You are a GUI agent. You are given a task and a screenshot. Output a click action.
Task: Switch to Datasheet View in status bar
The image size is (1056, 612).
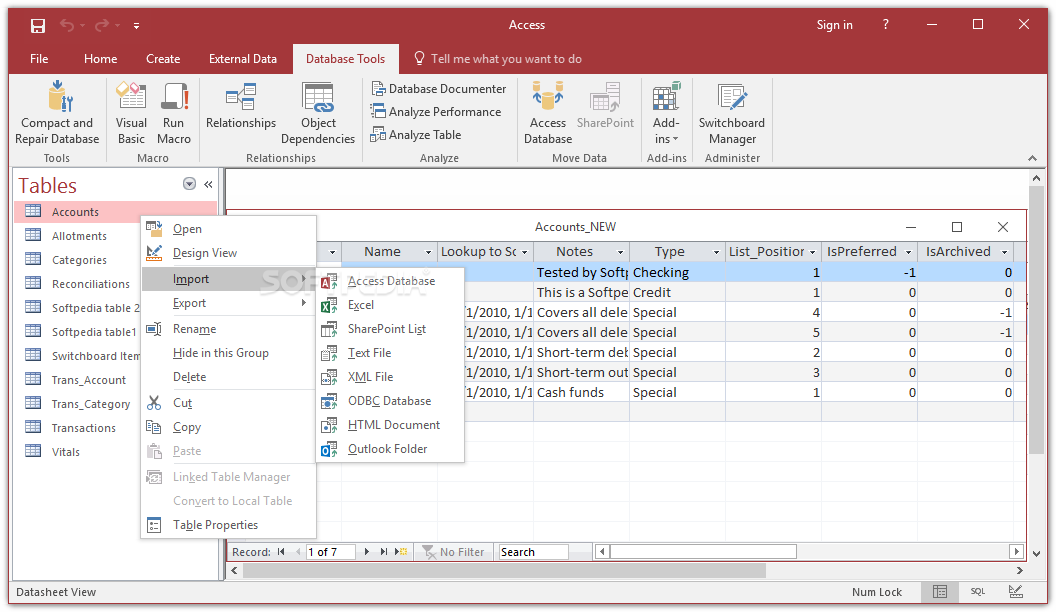[x=940, y=592]
